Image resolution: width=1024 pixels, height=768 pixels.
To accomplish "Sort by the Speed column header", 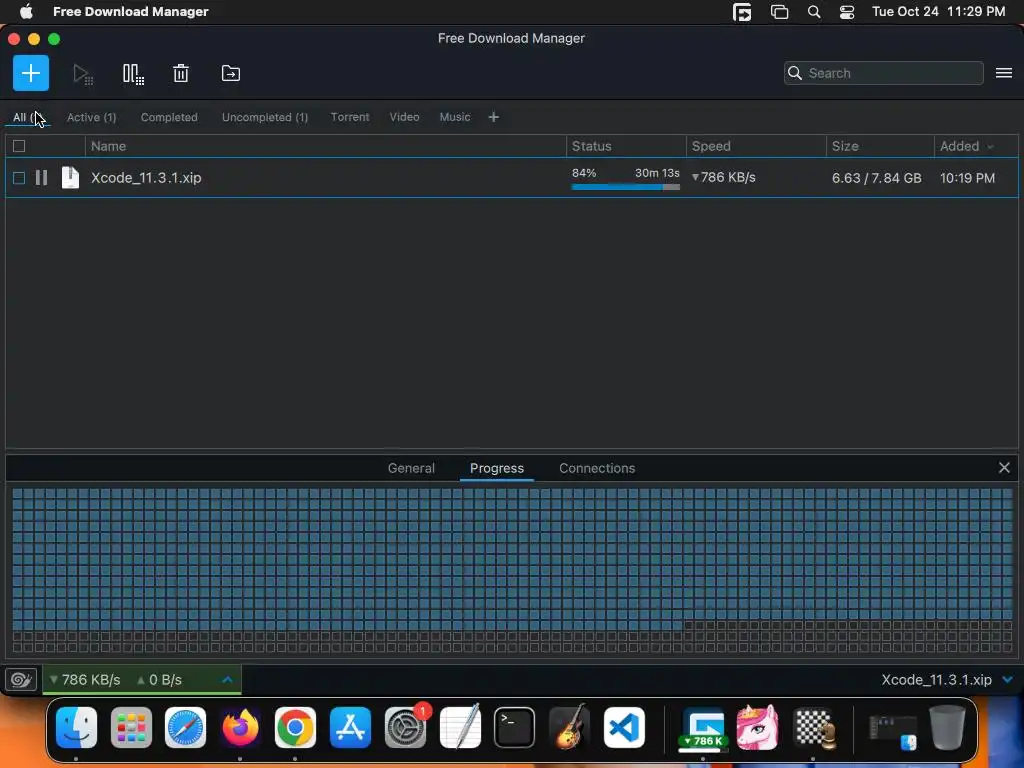I will (x=756, y=146).
